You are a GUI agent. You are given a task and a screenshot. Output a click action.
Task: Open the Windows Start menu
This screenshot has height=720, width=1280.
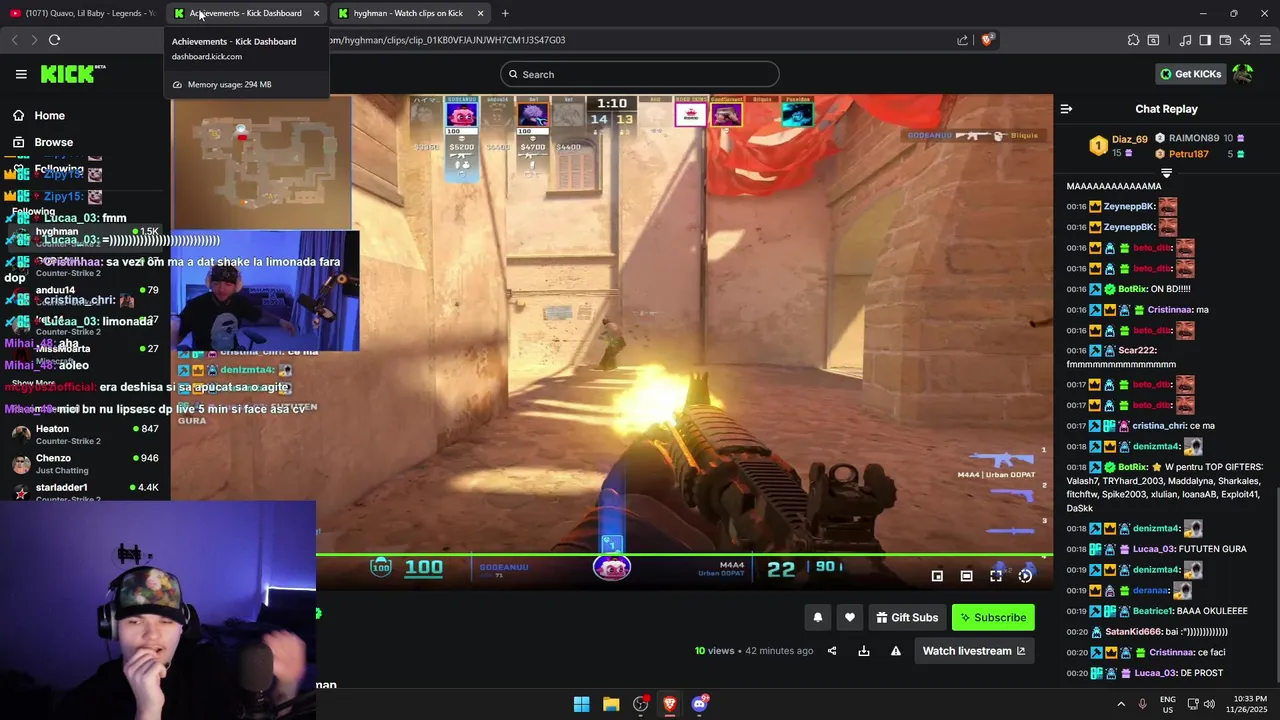581,704
